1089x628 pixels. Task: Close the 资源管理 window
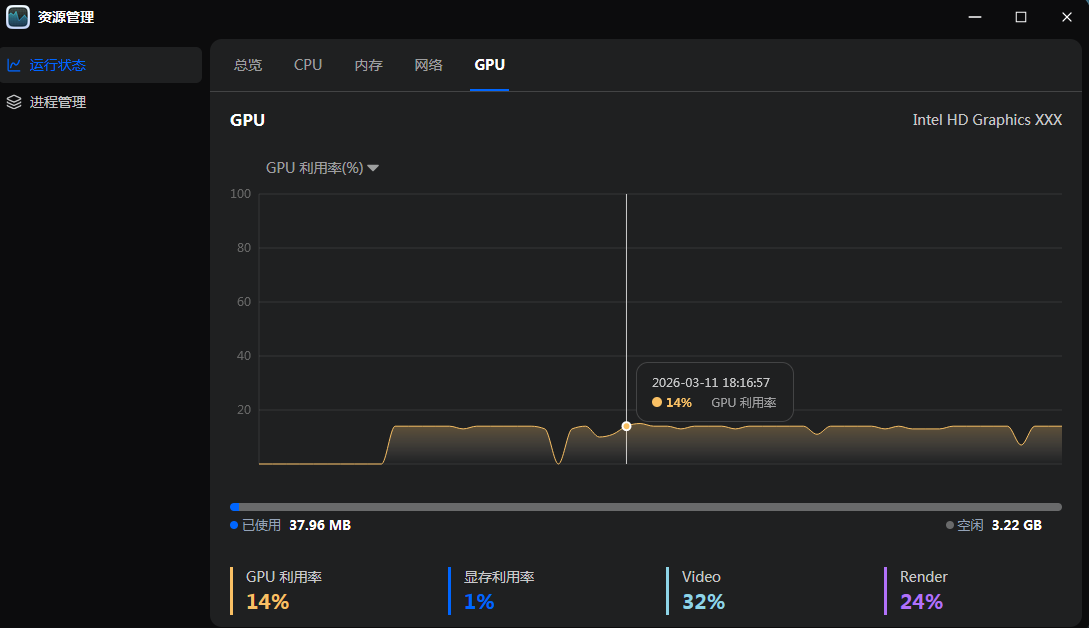pyautogui.click(x=1067, y=17)
